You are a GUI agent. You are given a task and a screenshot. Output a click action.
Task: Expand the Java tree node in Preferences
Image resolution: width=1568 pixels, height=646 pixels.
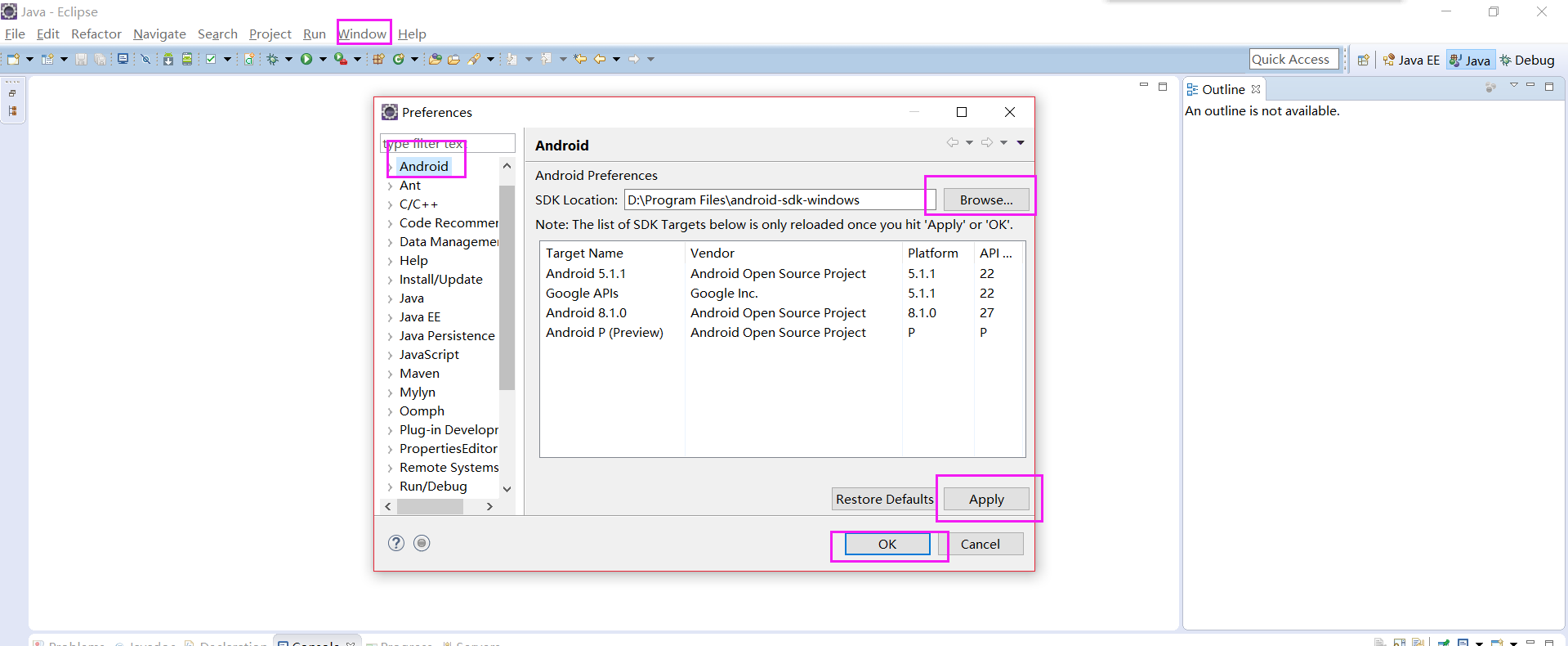(x=390, y=298)
